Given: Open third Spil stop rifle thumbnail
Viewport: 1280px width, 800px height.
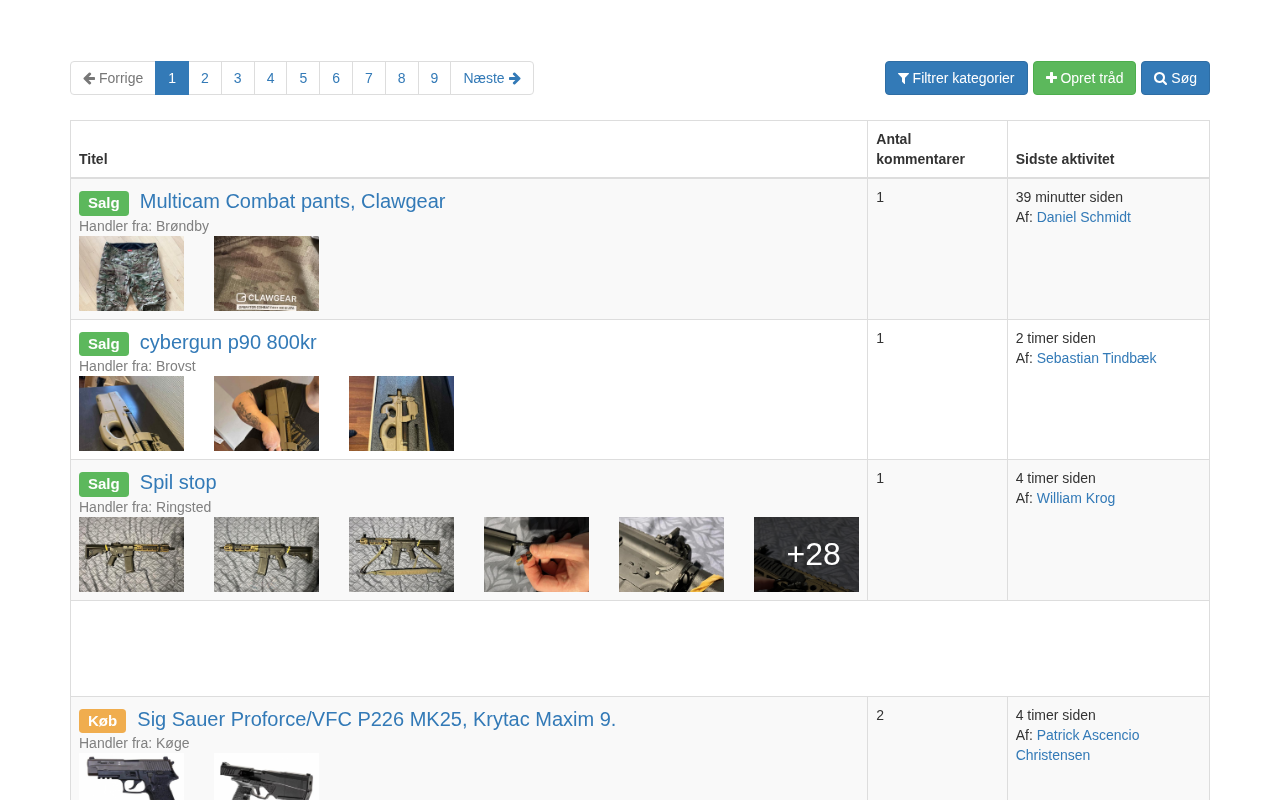Looking at the screenshot, I should (401, 554).
